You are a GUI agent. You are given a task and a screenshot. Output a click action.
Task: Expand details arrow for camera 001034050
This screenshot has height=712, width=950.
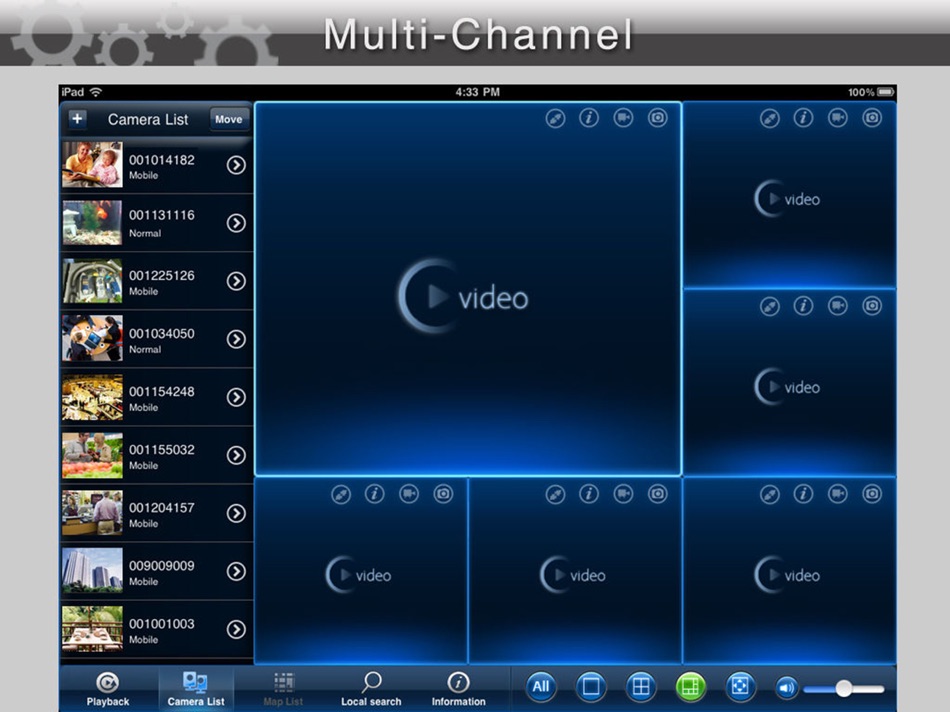236,339
